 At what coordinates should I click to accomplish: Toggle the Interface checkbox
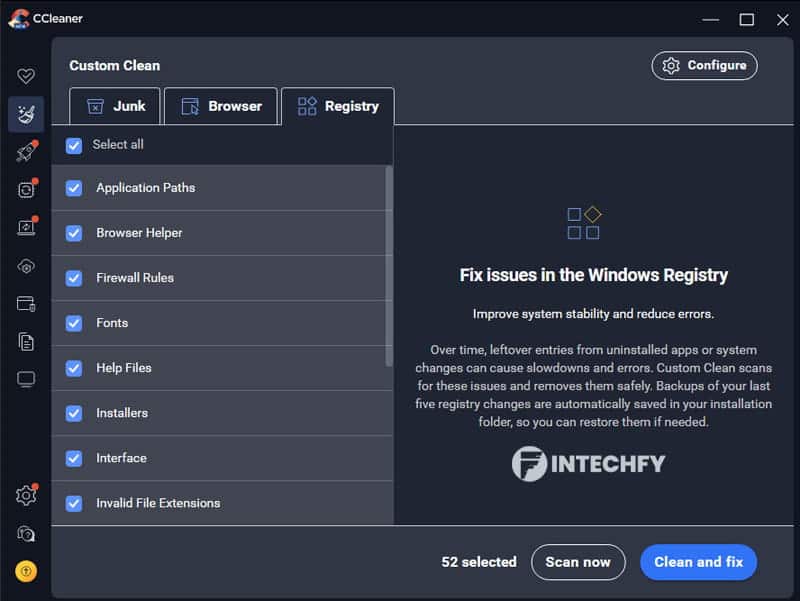[x=74, y=458]
